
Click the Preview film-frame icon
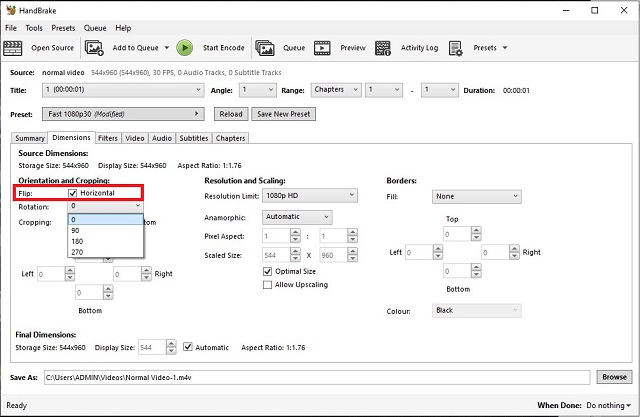(322, 48)
